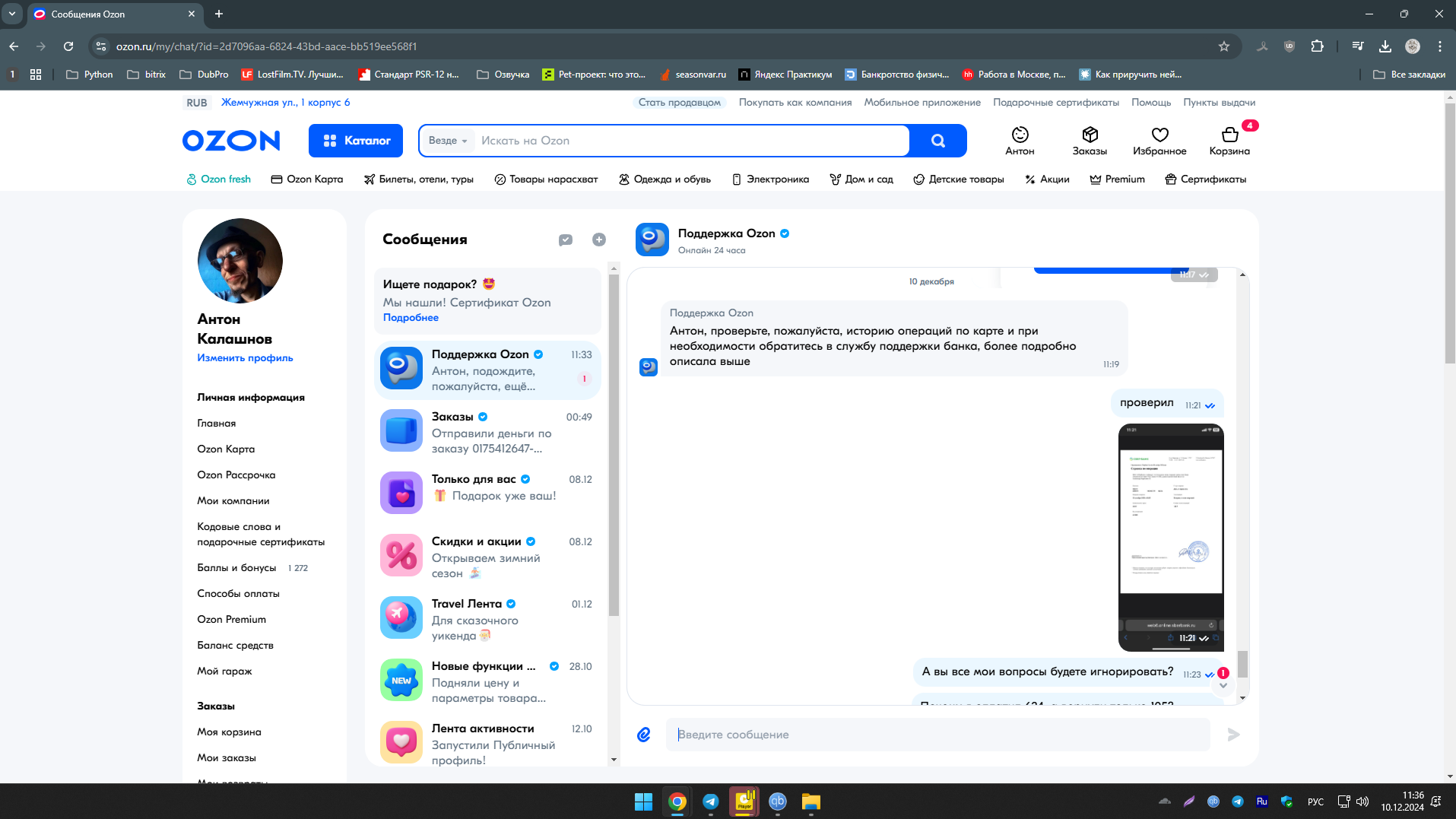This screenshot has width=1456, height=819.
Task: Open Корзина cart icon
Action: coord(1229,141)
